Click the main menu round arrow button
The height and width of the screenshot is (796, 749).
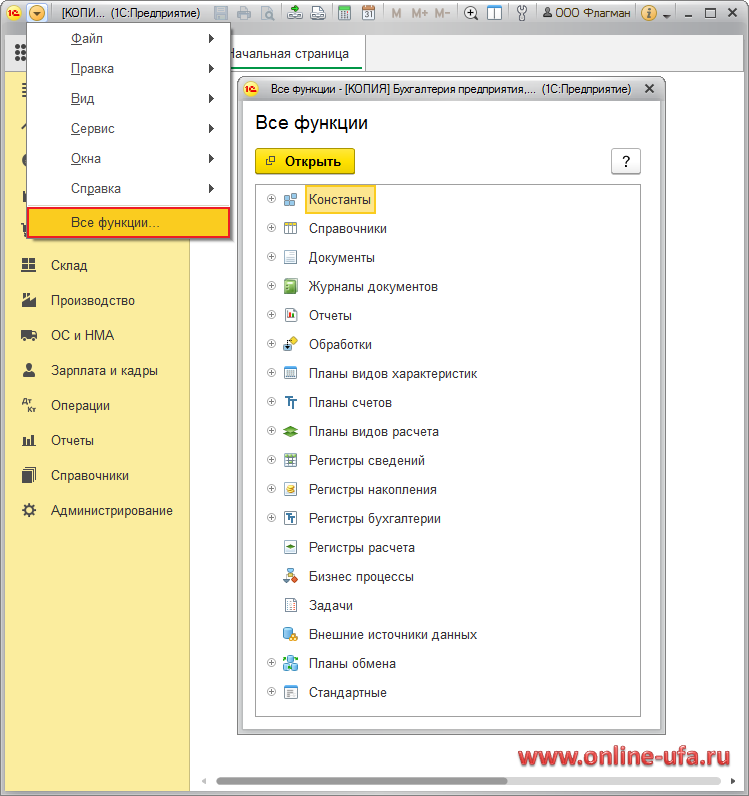click(37, 13)
